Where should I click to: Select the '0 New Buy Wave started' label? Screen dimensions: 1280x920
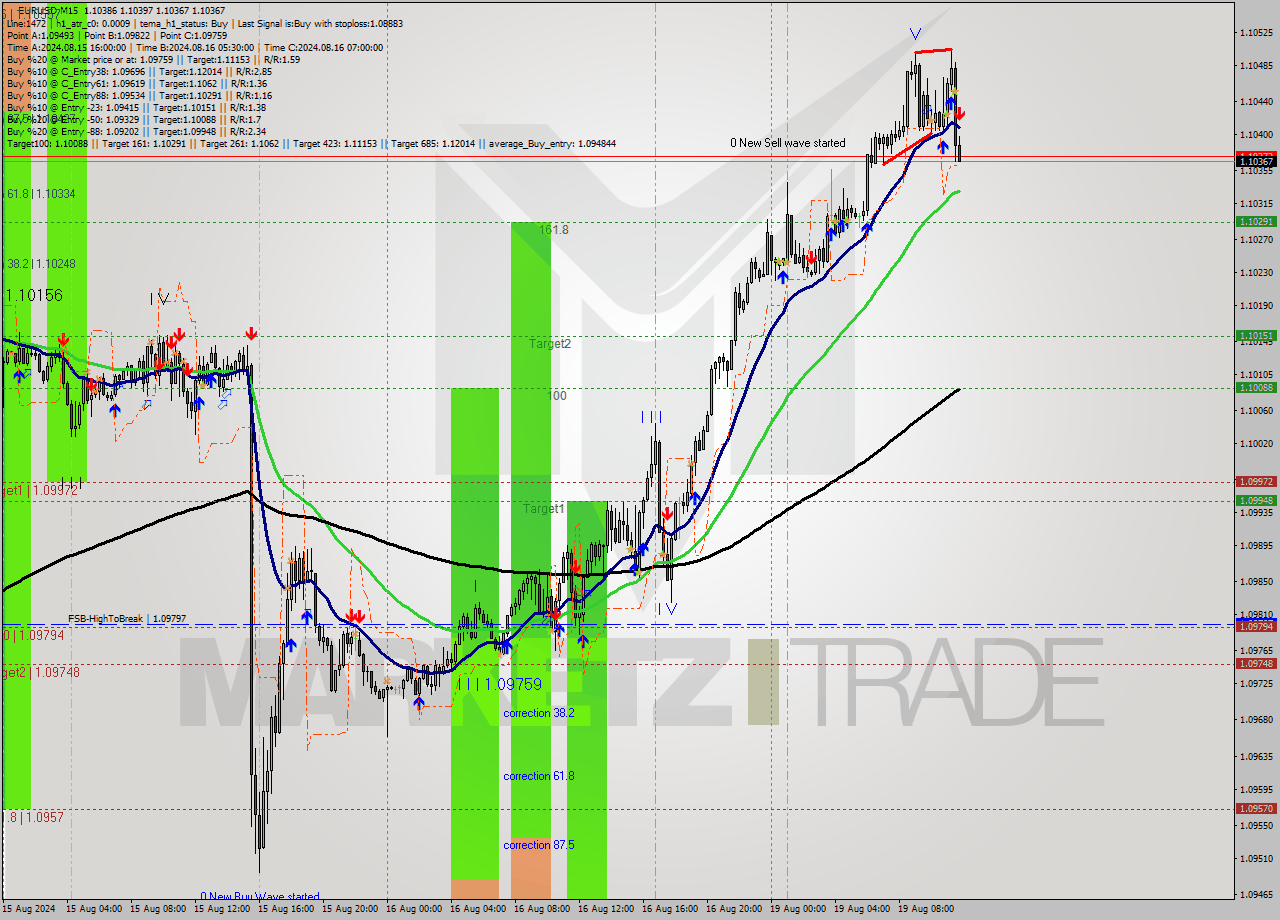260,897
